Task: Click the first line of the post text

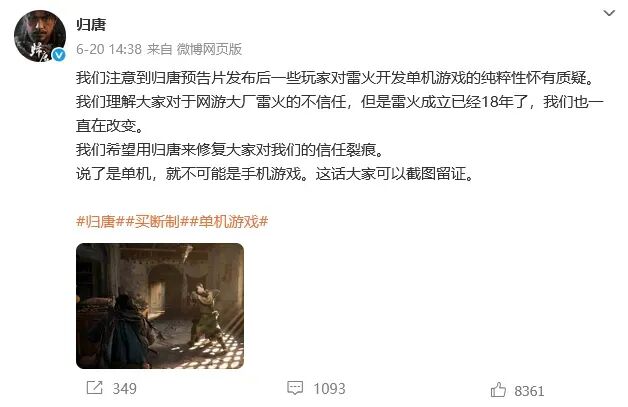Action: point(336,78)
